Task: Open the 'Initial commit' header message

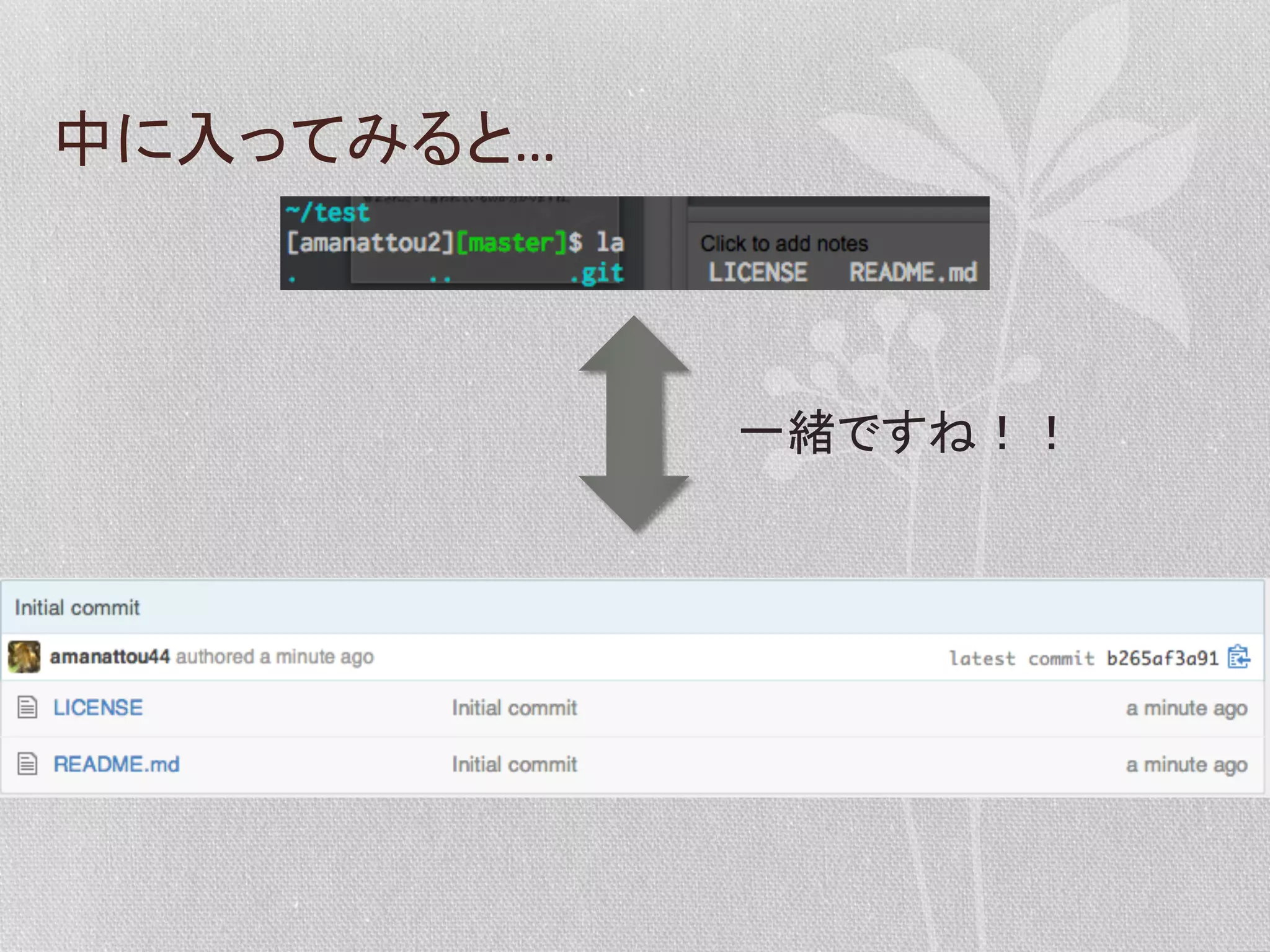Action: pos(78,607)
